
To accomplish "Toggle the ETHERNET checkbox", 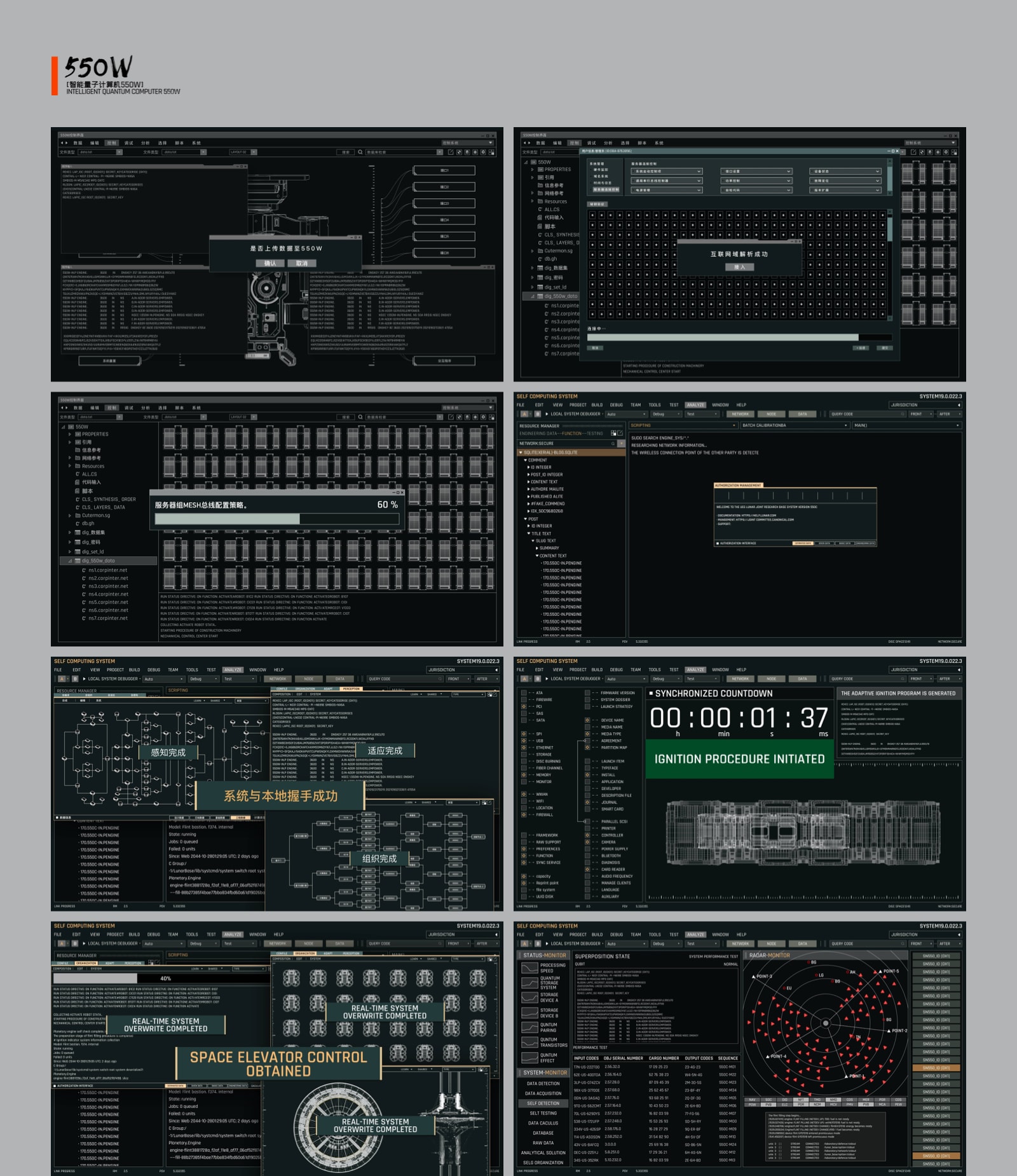I will coord(524,748).
